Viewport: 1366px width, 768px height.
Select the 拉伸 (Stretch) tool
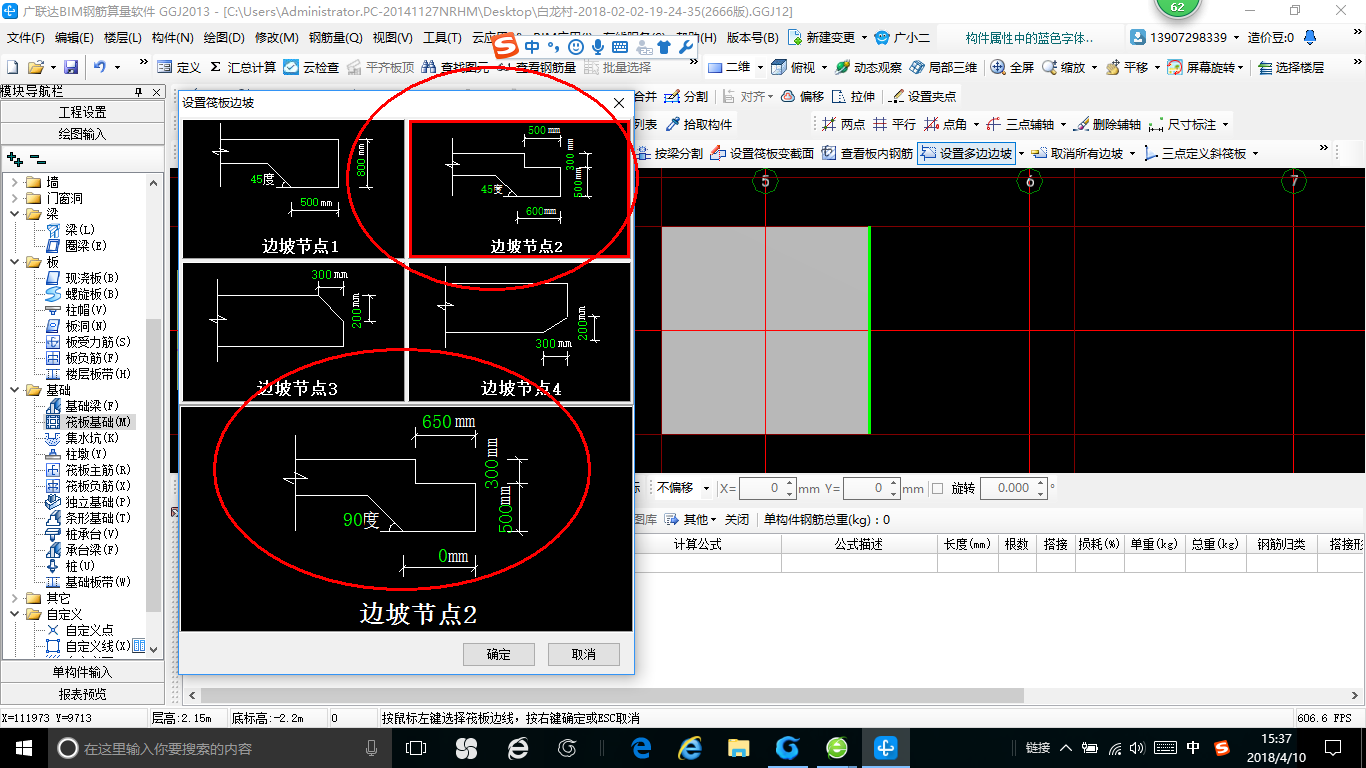(x=853, y=96)
